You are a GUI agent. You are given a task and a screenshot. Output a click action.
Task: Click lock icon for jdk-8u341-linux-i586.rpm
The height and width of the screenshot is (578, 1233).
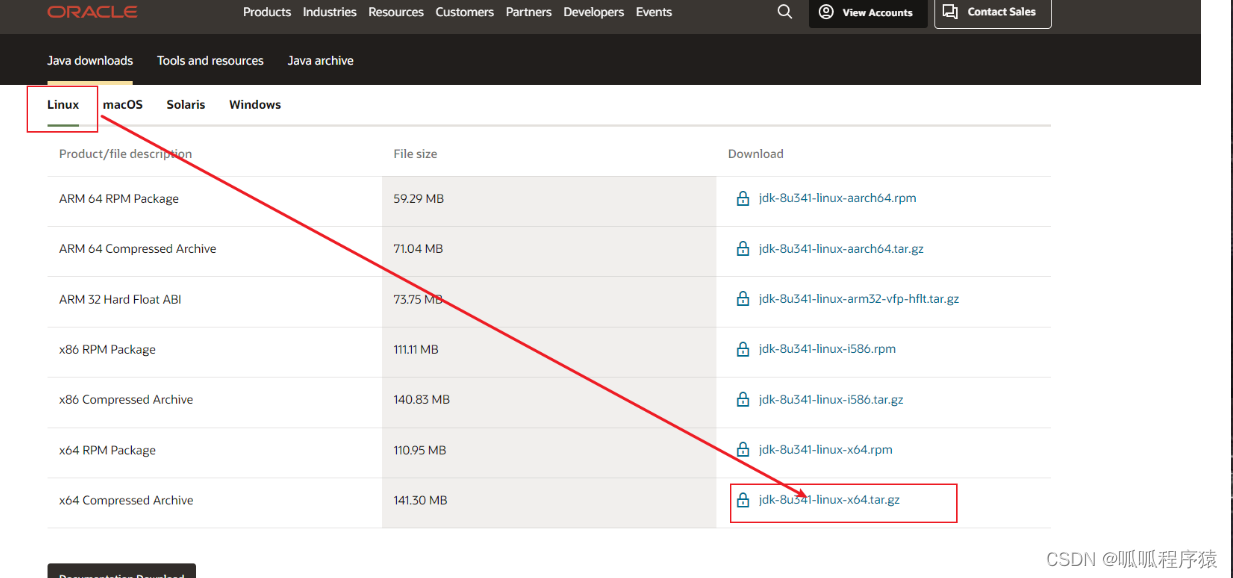point(743,350)
